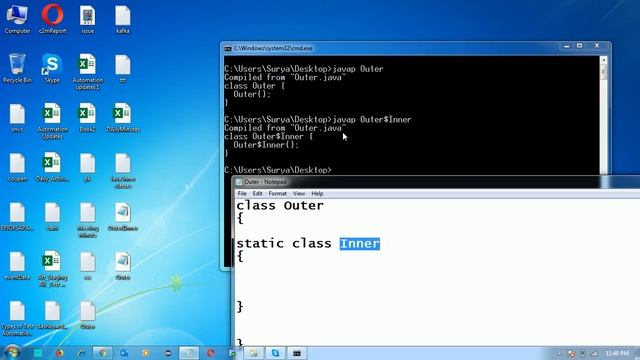
Task: Open the Help menu in Notepad
Action: [317, 193]
